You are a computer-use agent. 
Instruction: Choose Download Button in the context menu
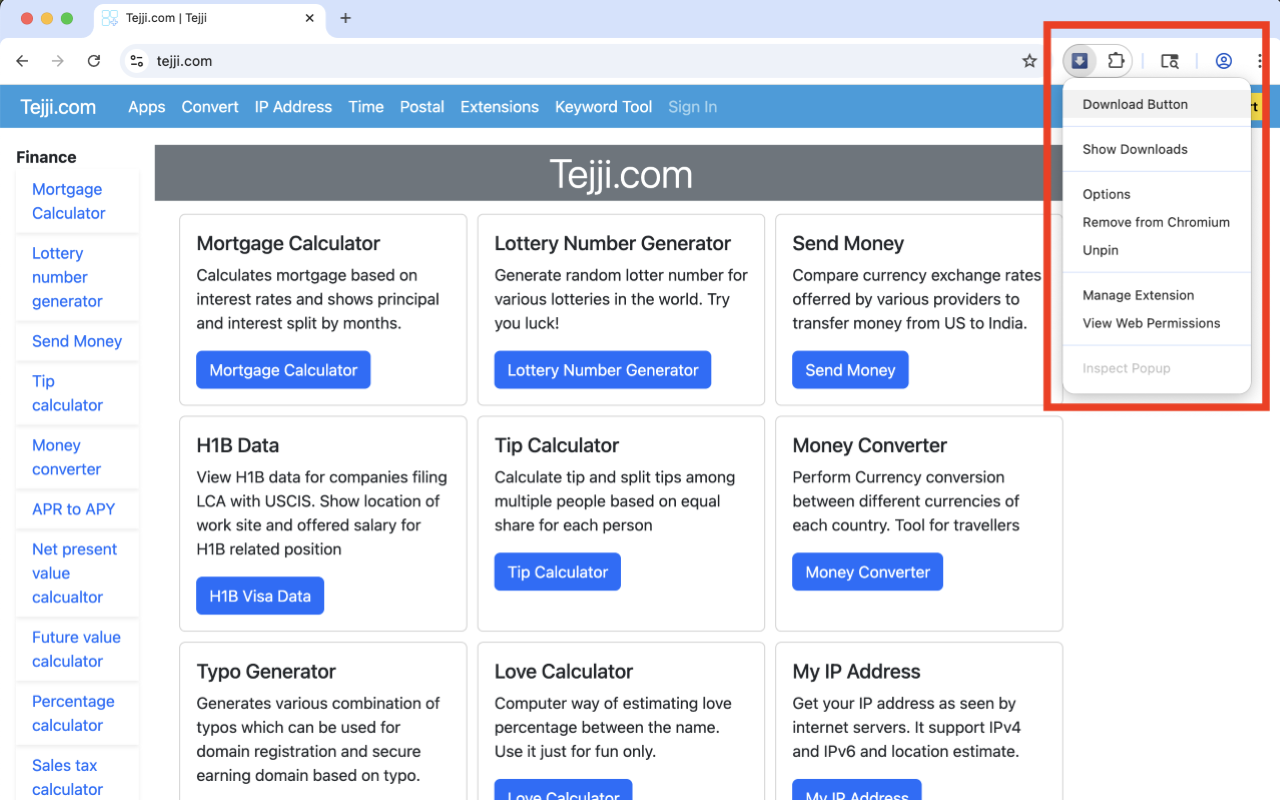tap(1157, 104)
